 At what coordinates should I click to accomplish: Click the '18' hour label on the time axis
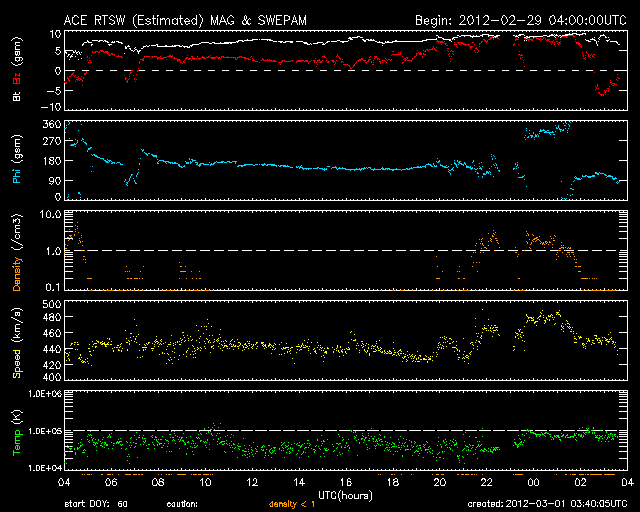point(393,483)
